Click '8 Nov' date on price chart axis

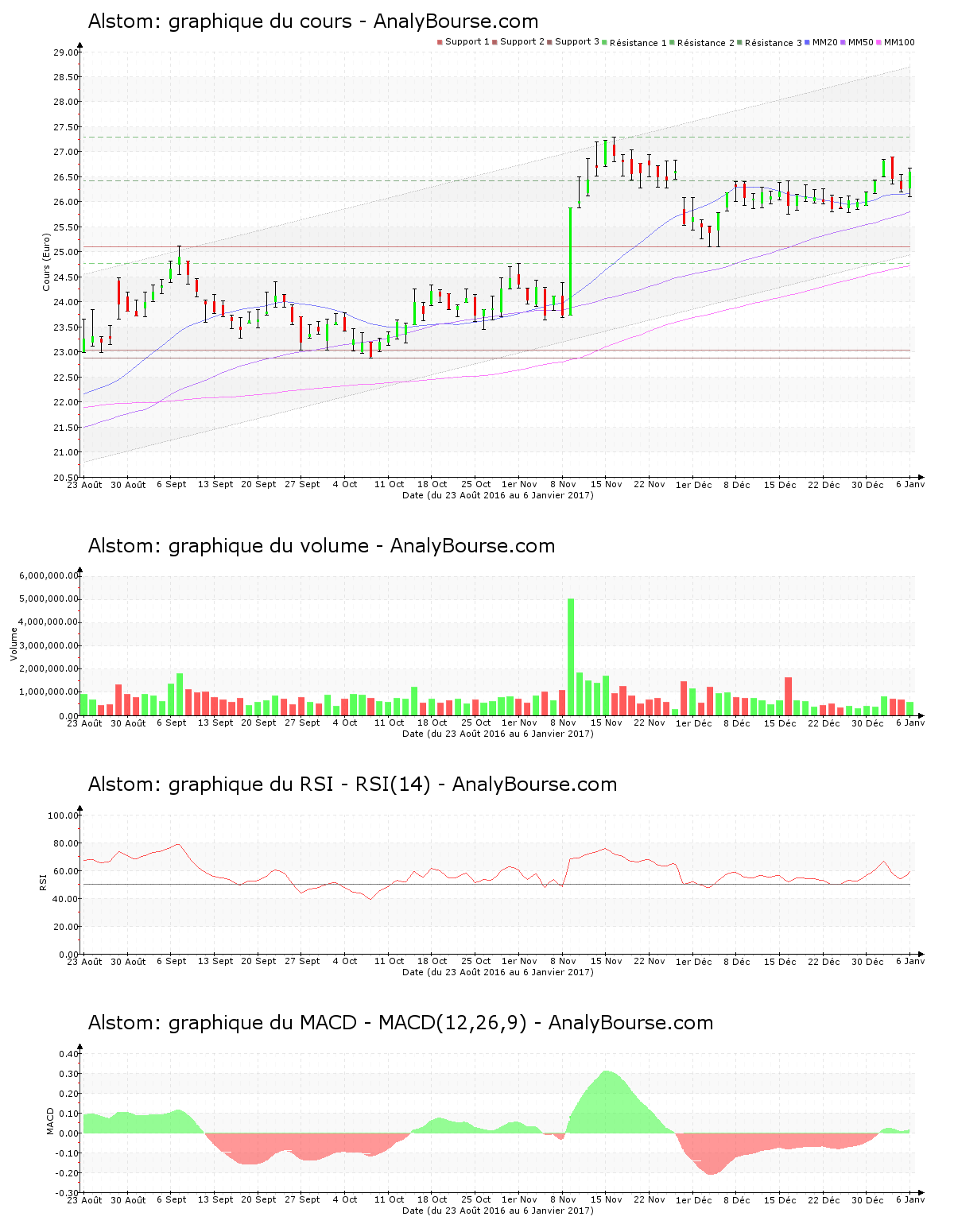click(563, 484)
